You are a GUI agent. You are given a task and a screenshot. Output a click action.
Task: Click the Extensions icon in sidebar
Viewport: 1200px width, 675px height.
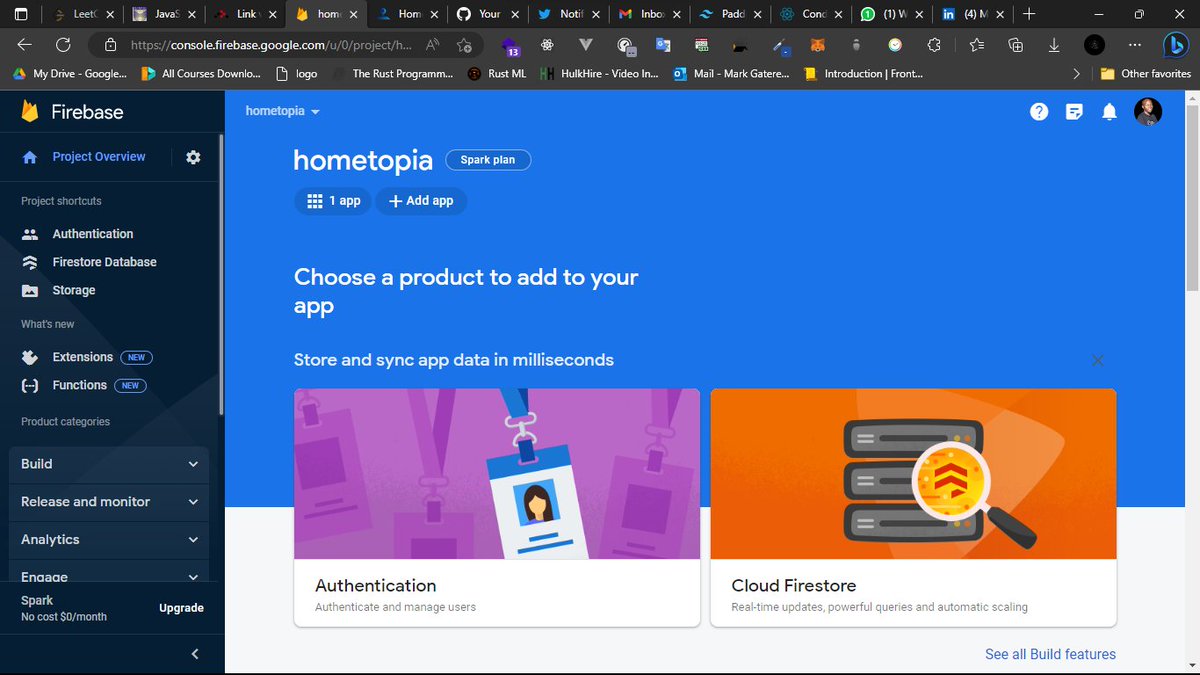30,357
